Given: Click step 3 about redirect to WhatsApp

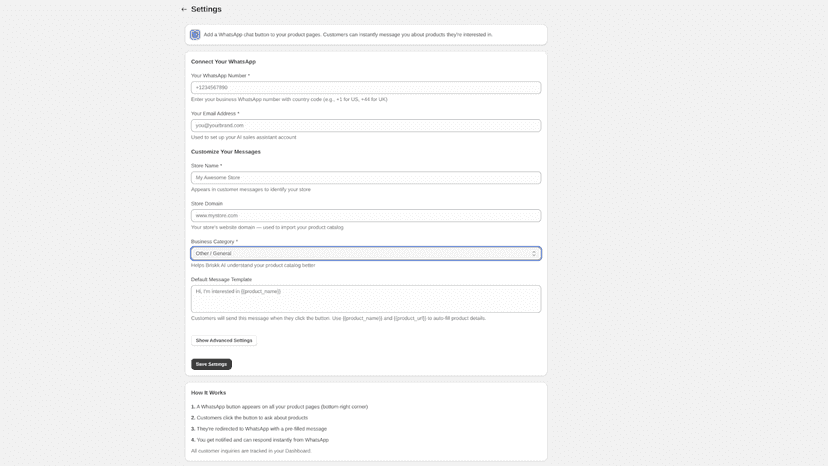Looking at the screenshot, I should click(x=259, y=429).
